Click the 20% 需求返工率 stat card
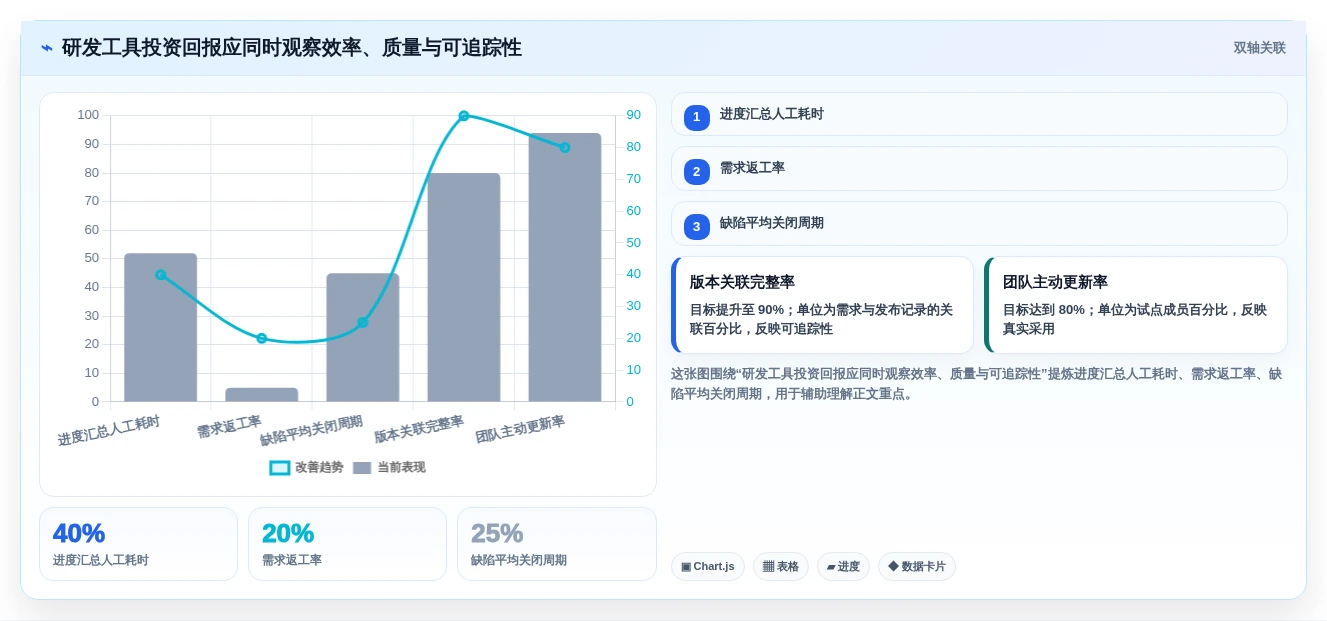 [x=347, y=544]
